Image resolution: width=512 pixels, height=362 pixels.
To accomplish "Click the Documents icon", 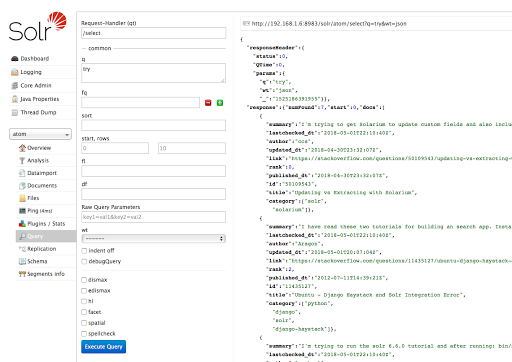I will (x=22, y=186).
